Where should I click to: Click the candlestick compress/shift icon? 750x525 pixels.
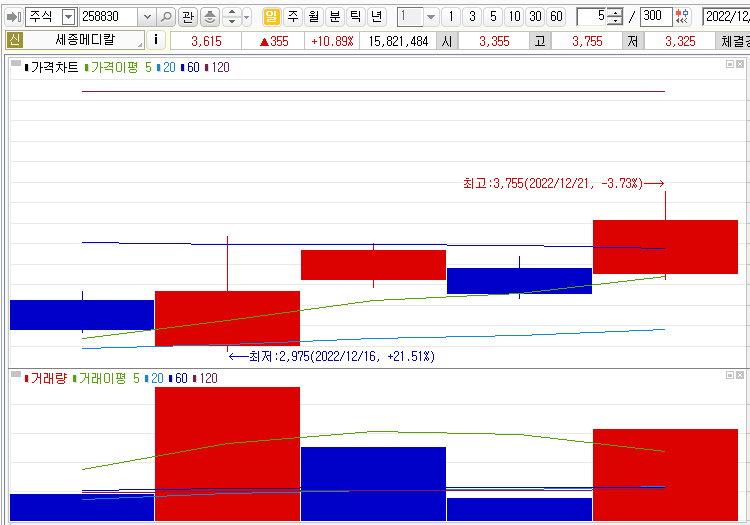click(682, 17)
